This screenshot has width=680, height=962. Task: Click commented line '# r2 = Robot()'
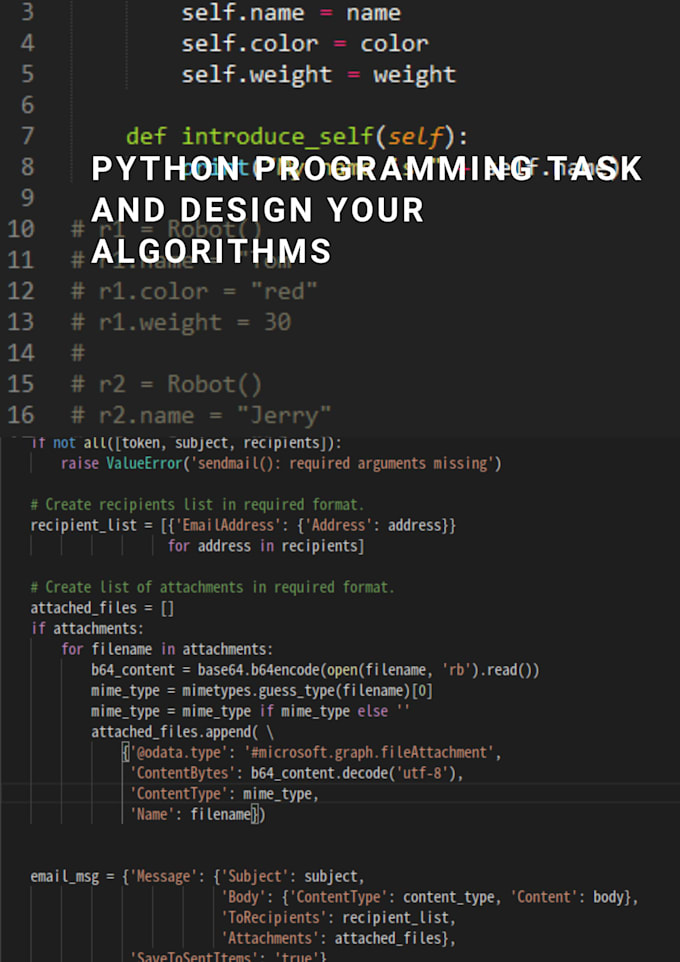coord(166,384)
